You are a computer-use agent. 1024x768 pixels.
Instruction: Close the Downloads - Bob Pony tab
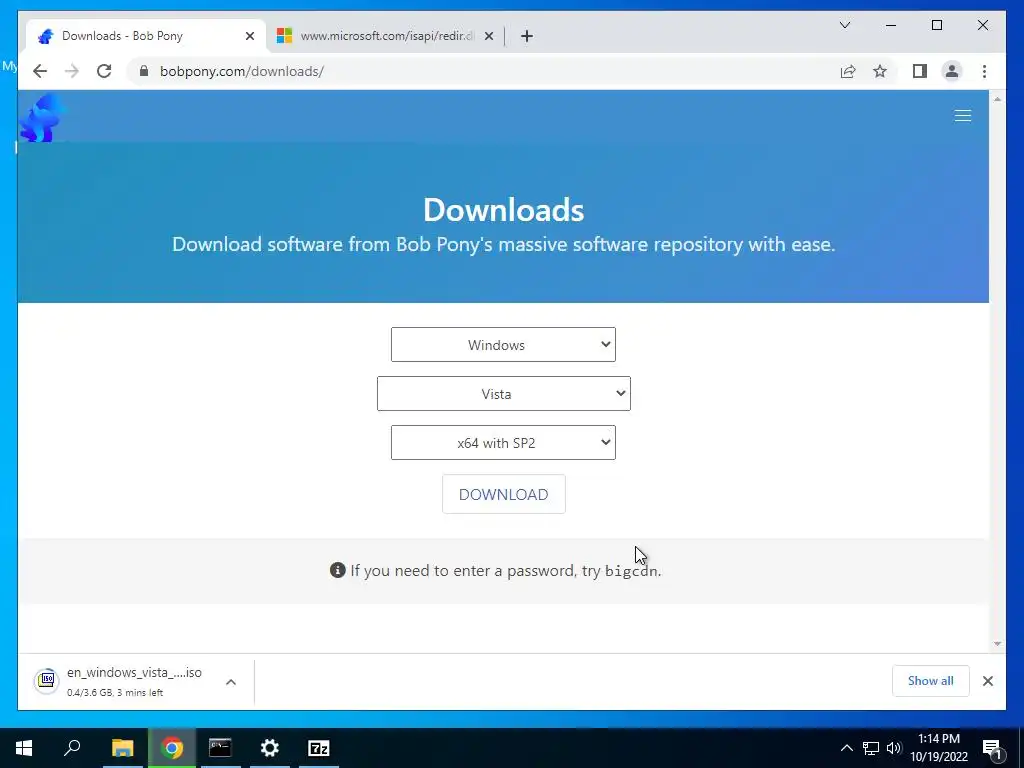point(249,36)
